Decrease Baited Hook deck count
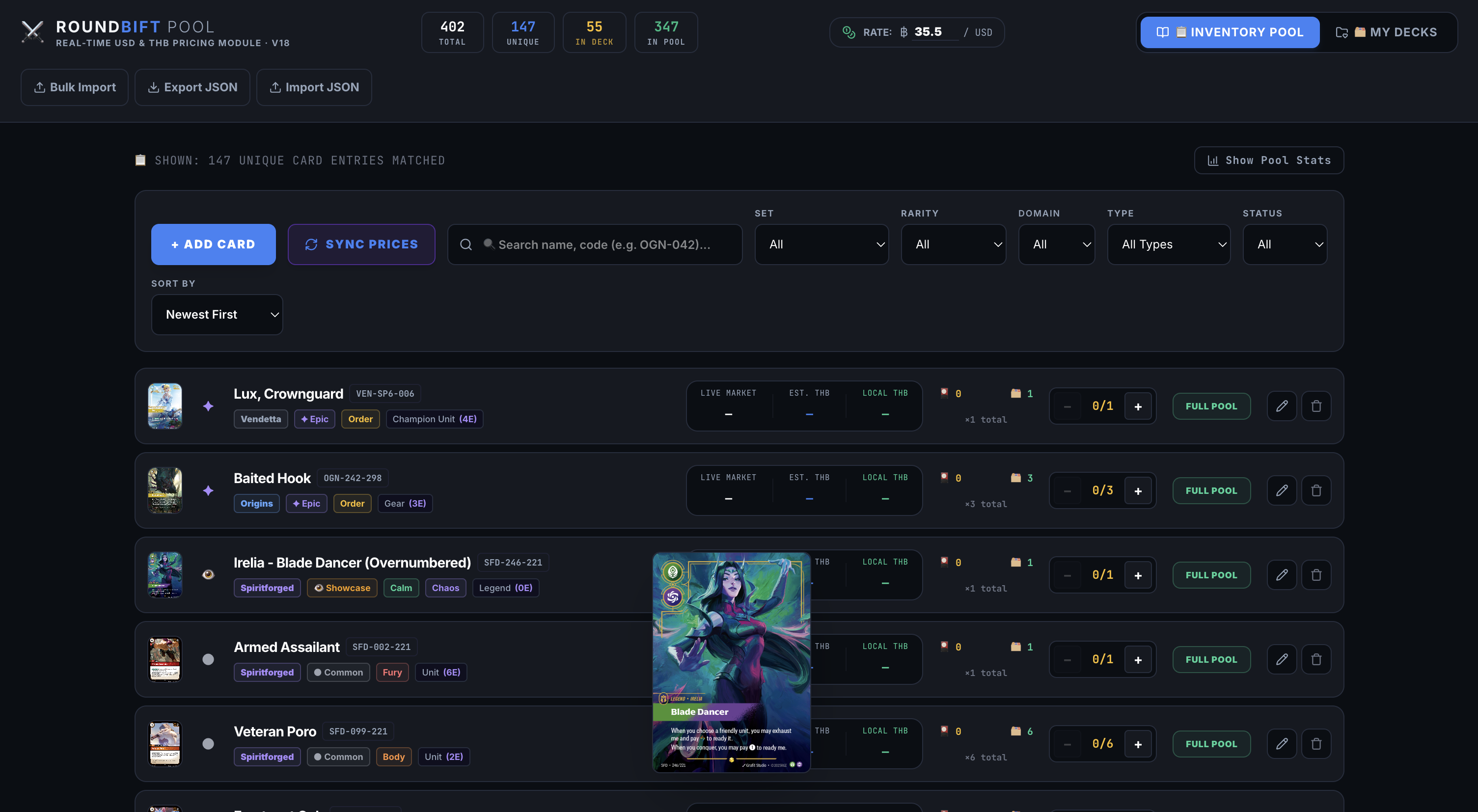 coord(1067,491)
